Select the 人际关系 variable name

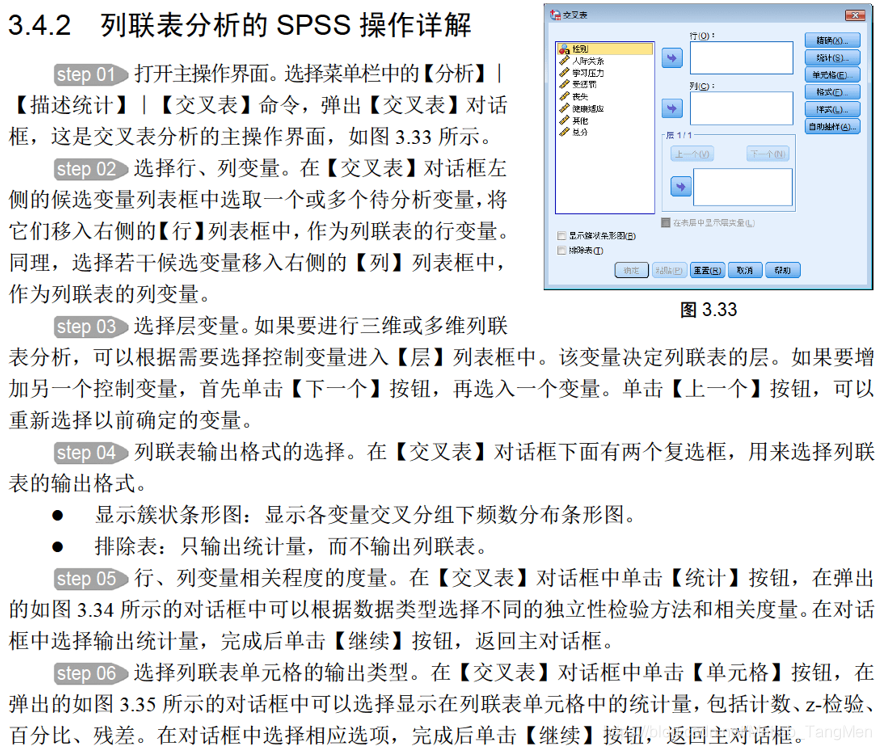pyautogui.click(x=588, y=61)
